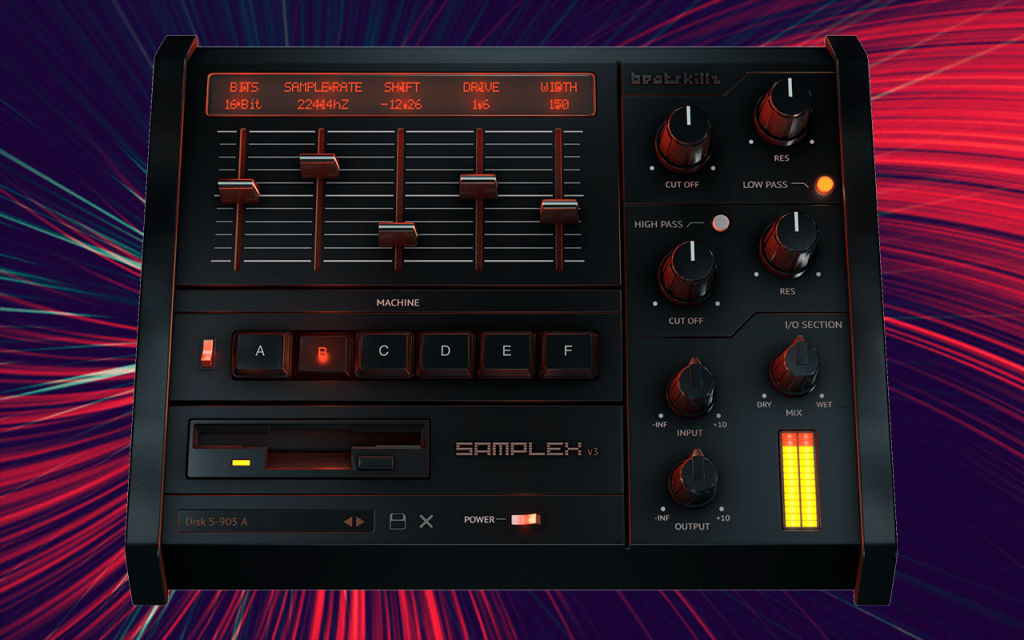Pick machine F button
Viewport: 1024px width, 640px height.
coord(568,355)
